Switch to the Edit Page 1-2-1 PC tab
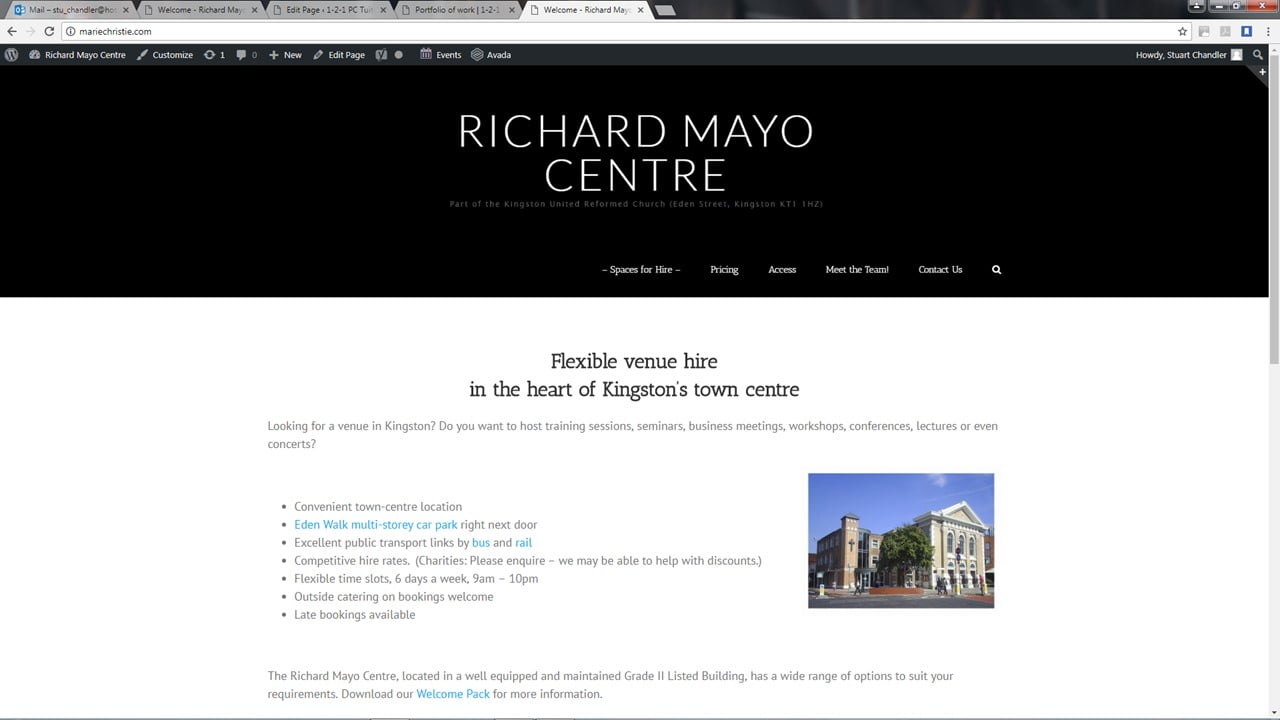1280x720 pixels. 329,10
